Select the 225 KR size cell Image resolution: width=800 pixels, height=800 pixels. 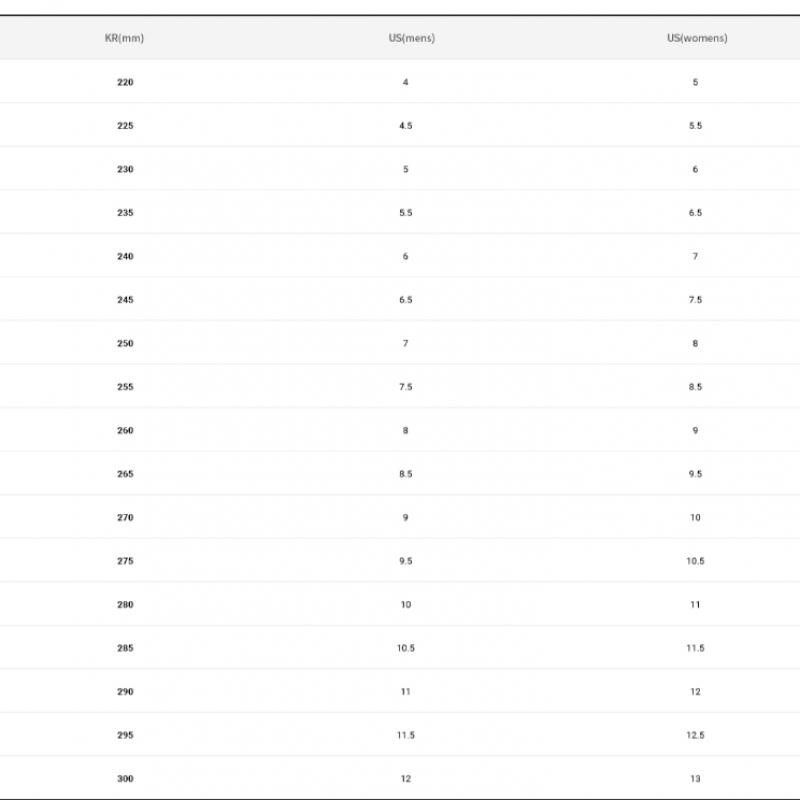[x=125, y=126]
